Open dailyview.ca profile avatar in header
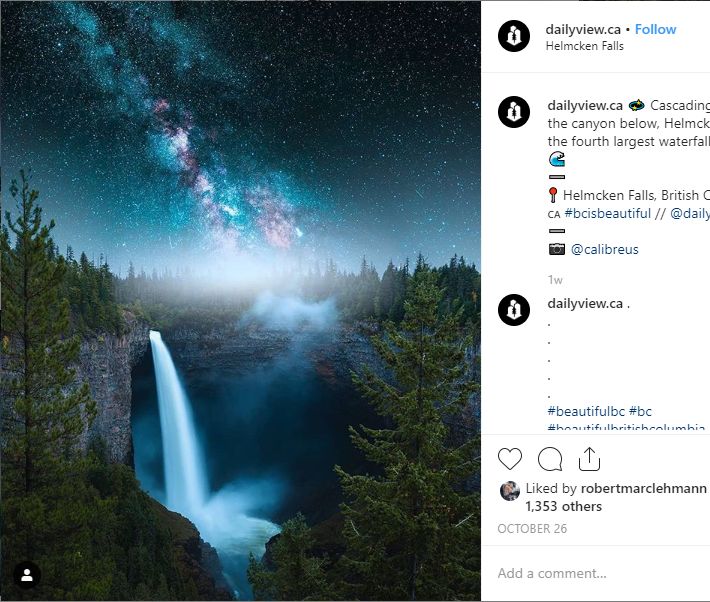Screen dimensions: 710x602 pyautogui.click(x=514, y=36)
